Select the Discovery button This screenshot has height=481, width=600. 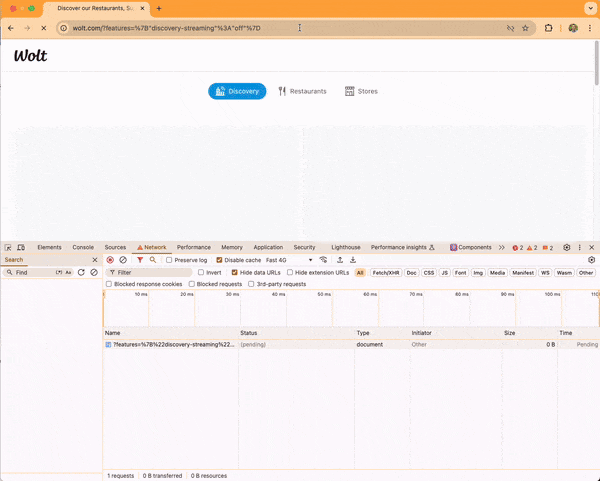click(x=237, y=91)
